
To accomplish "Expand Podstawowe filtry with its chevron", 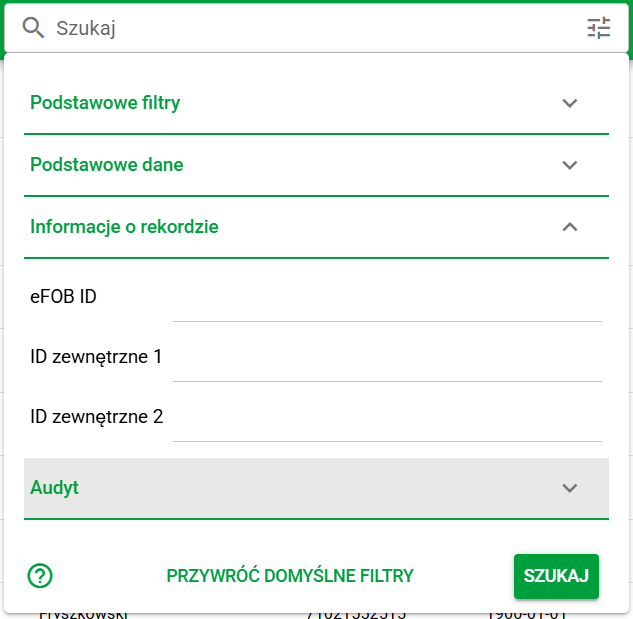I will [570, 103].
